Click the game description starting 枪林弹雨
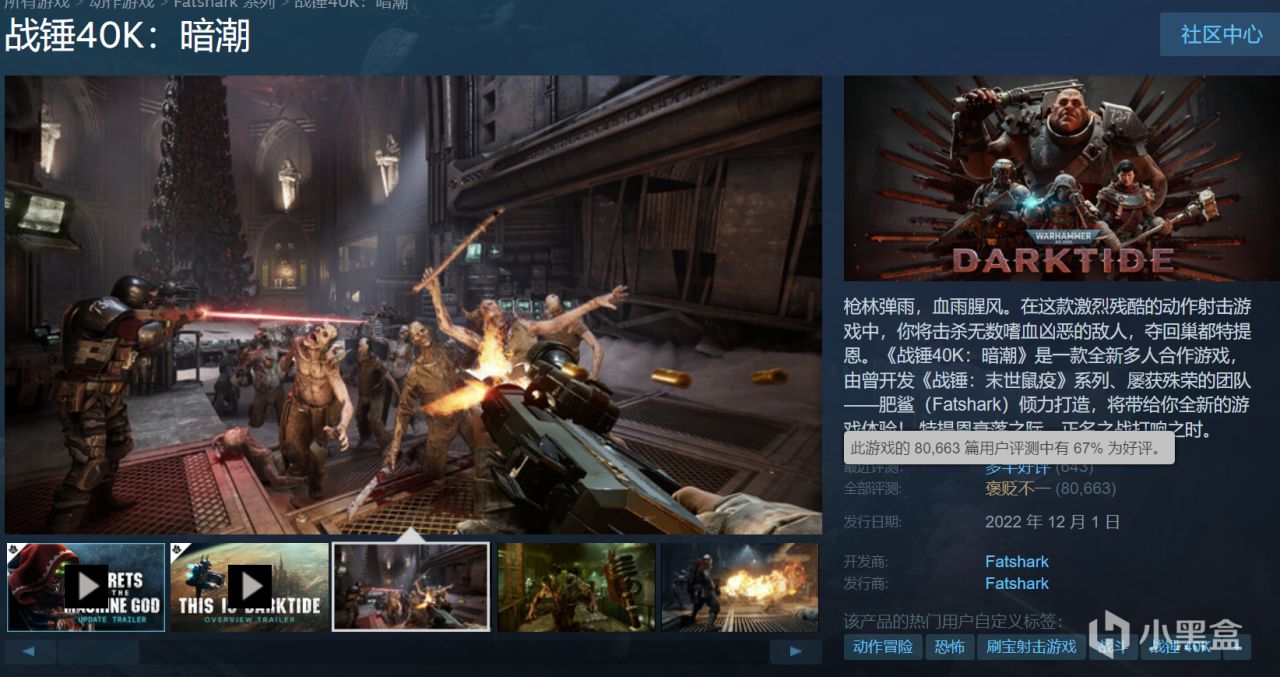Screen dimensions: 1280x677 pyautogui.click(x=1048, y=368)
